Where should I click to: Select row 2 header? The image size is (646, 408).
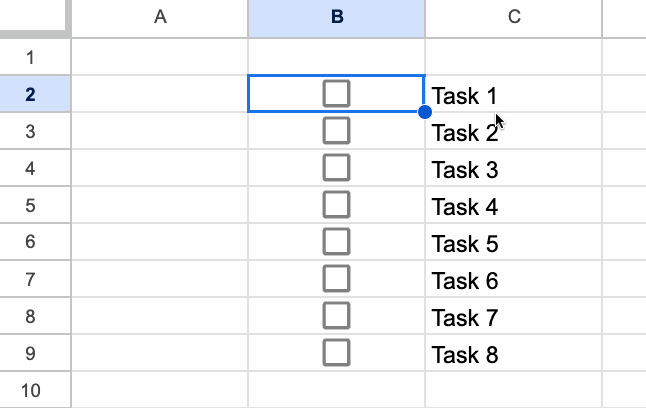(x=29, y=94)
